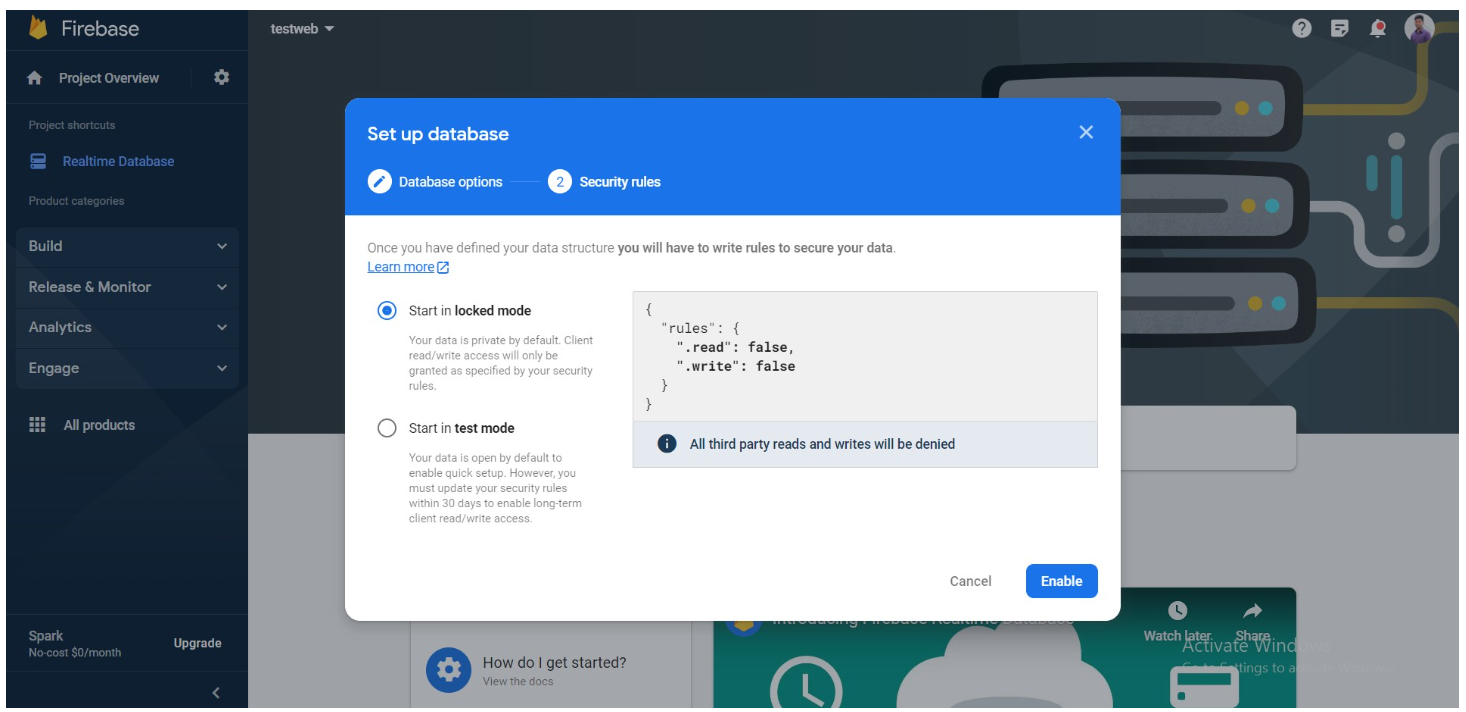This screenshot has width=1466, height=712.
Task: Expand the Build category
Action: click(x=128, y=246)
